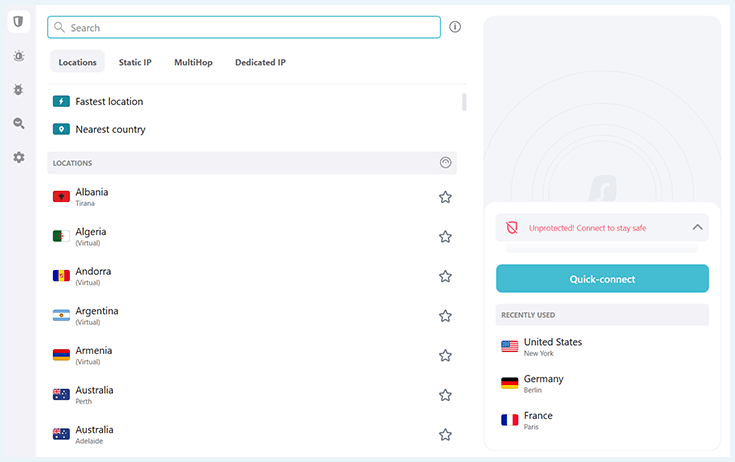
Task: Open the Settings gear in sidebar
Action: pos(19,157)
